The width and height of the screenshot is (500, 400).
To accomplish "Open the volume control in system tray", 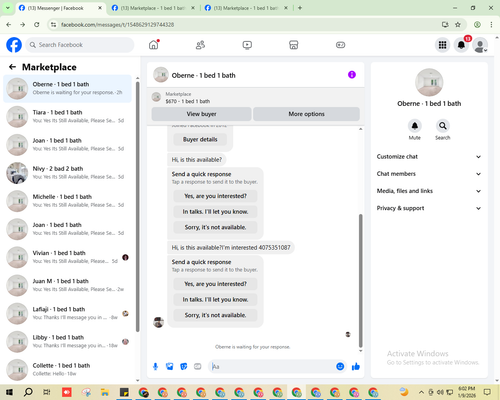I will click(441, 392).
